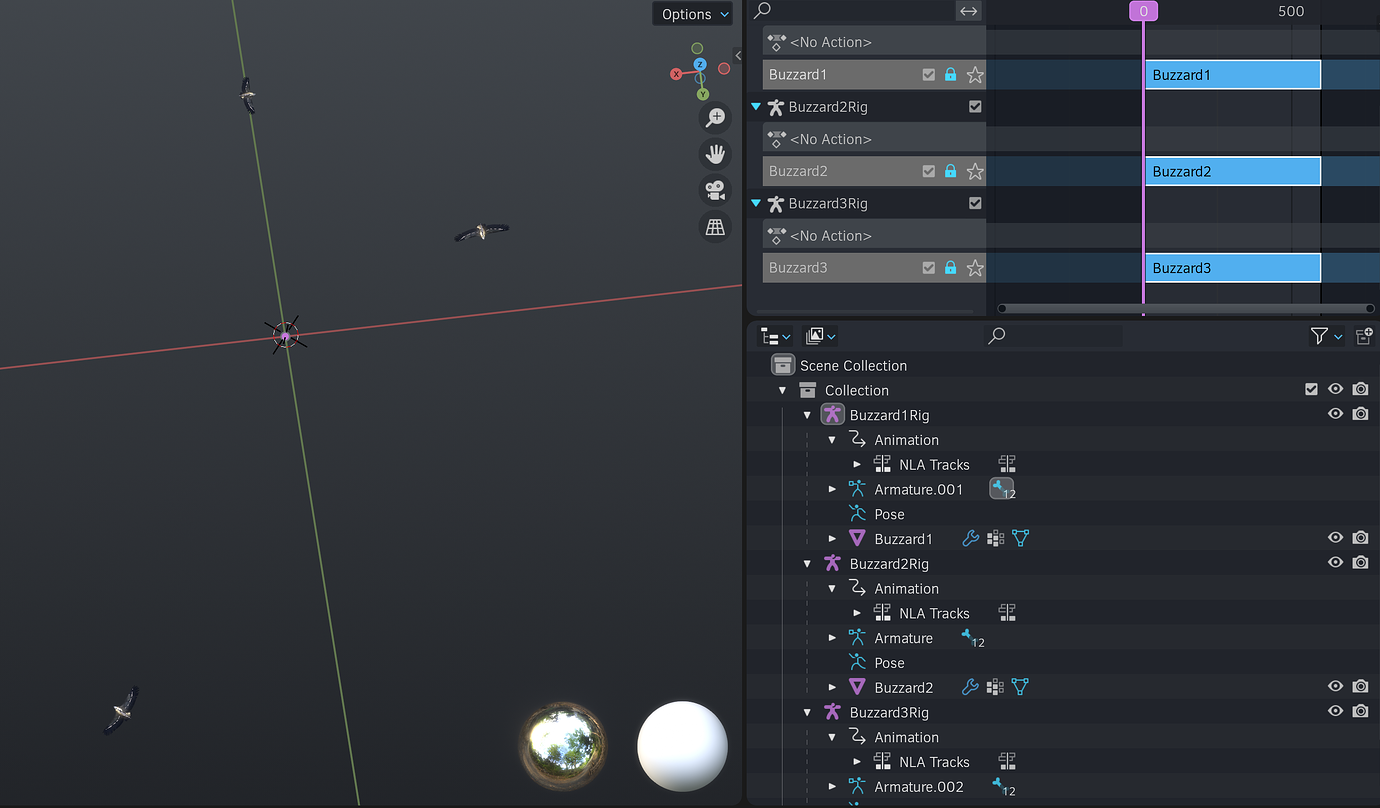Select Pose under Buzzard1Rig

click(x=889, y=514)
